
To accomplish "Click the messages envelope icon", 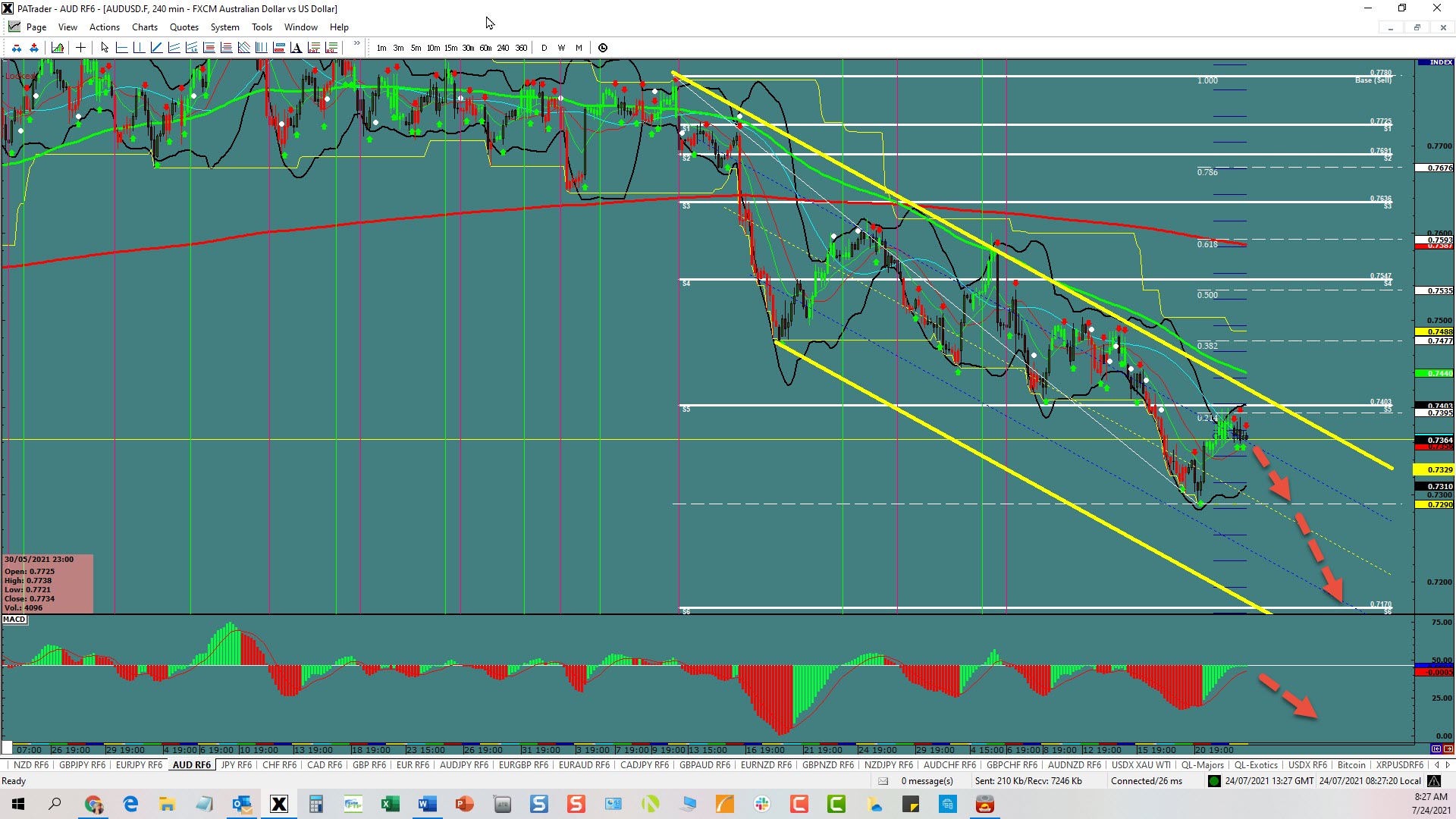I will [x=883, y=781].
